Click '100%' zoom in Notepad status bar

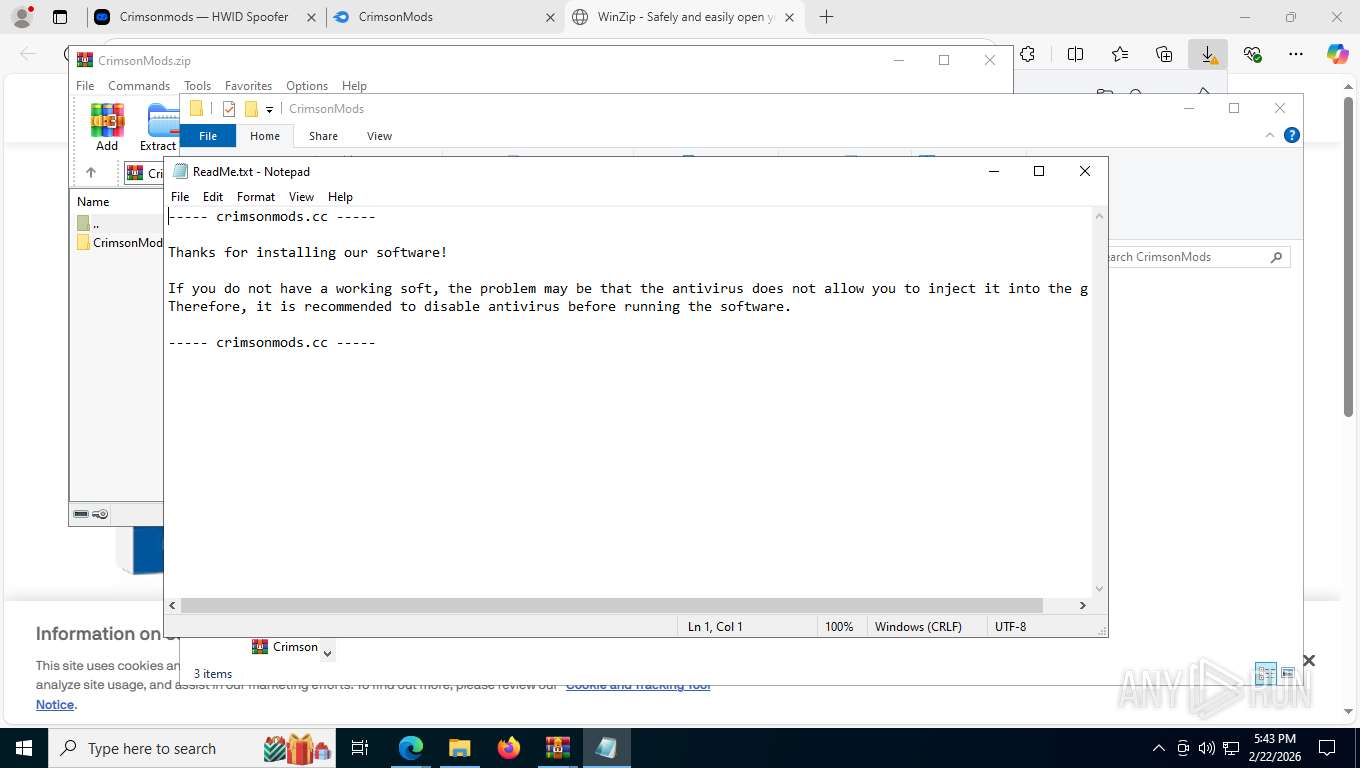839,627
